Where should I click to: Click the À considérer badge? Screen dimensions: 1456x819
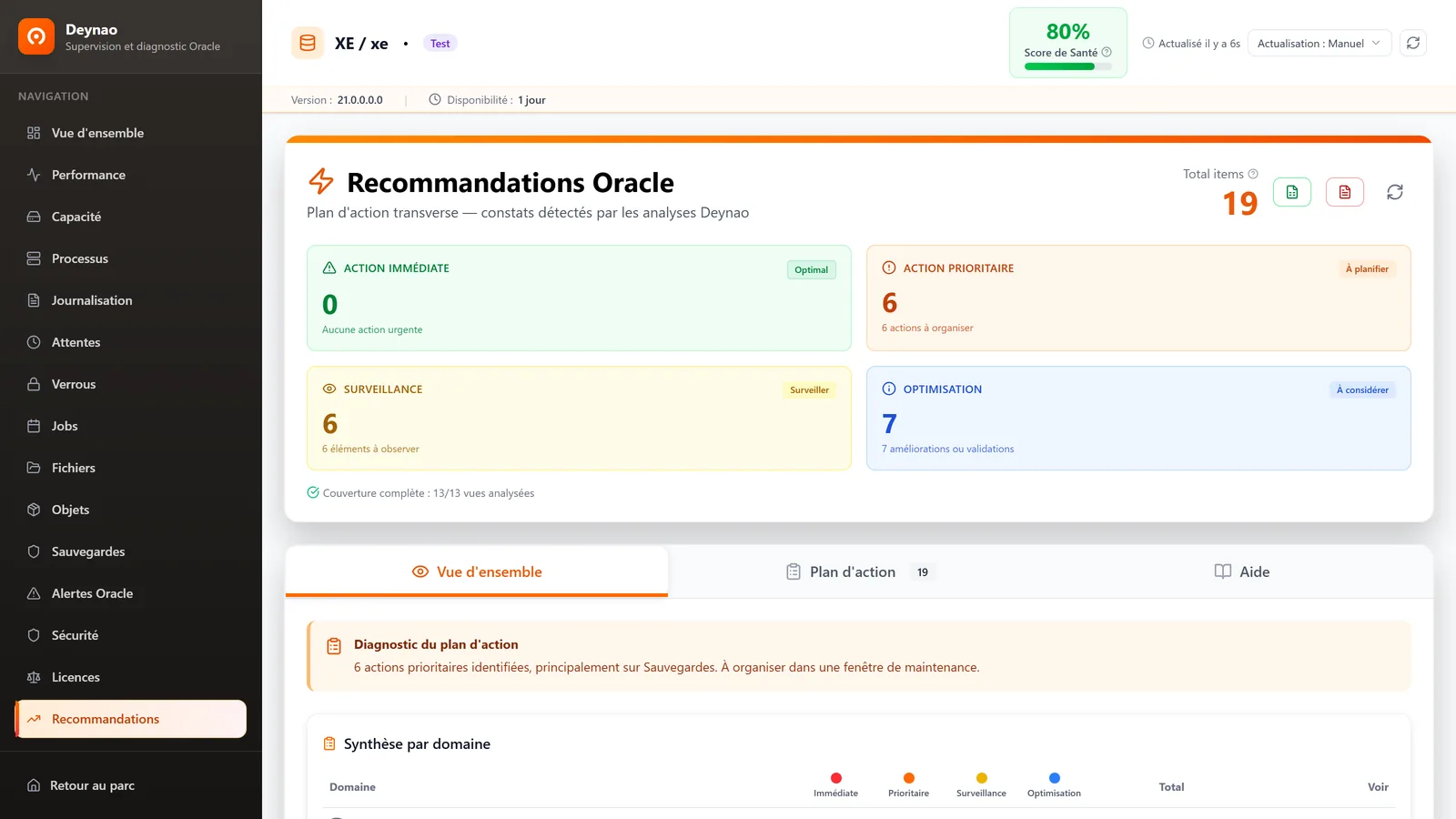coord(1362,390)
